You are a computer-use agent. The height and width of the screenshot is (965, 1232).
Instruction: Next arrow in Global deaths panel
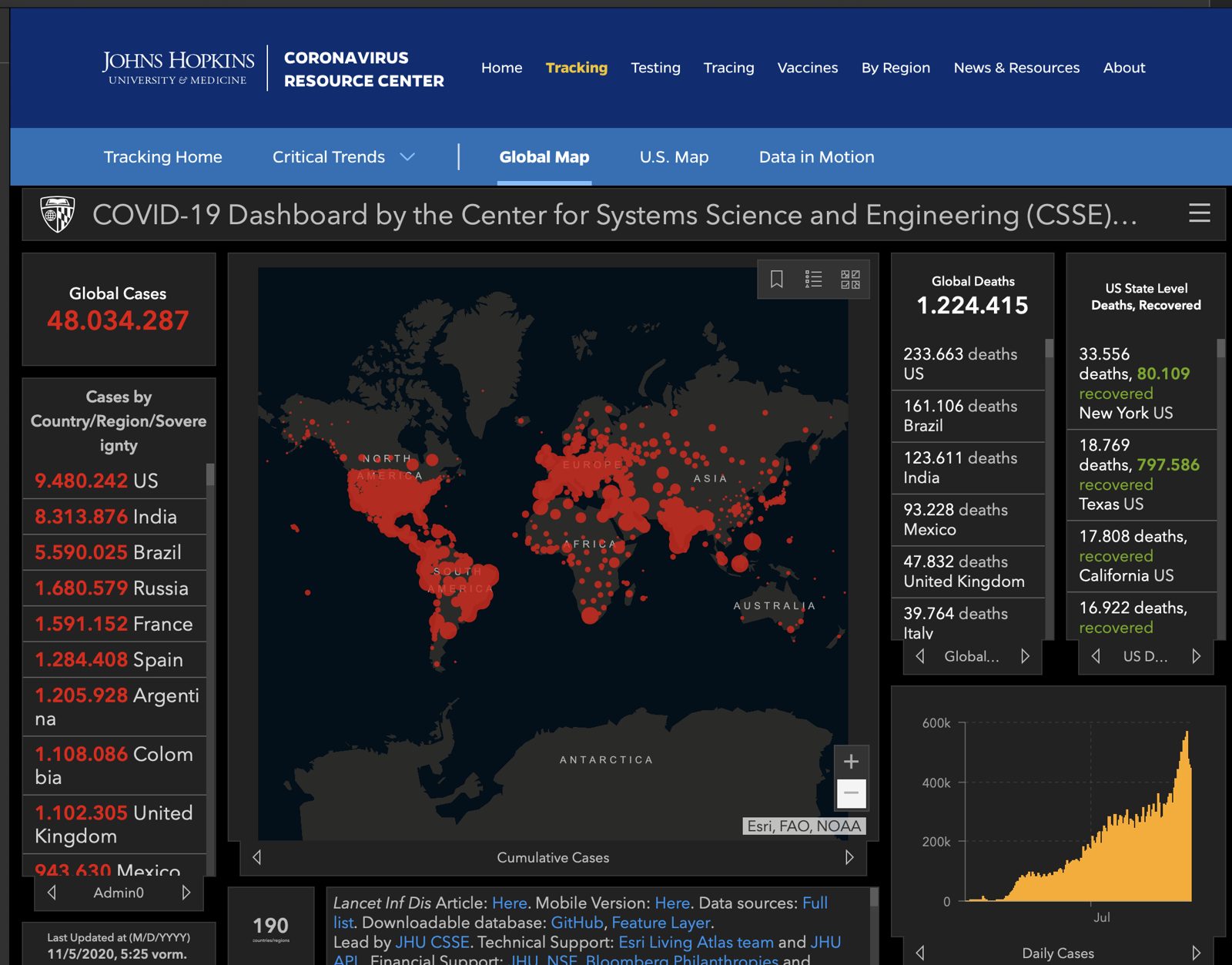pos(1025,656)
